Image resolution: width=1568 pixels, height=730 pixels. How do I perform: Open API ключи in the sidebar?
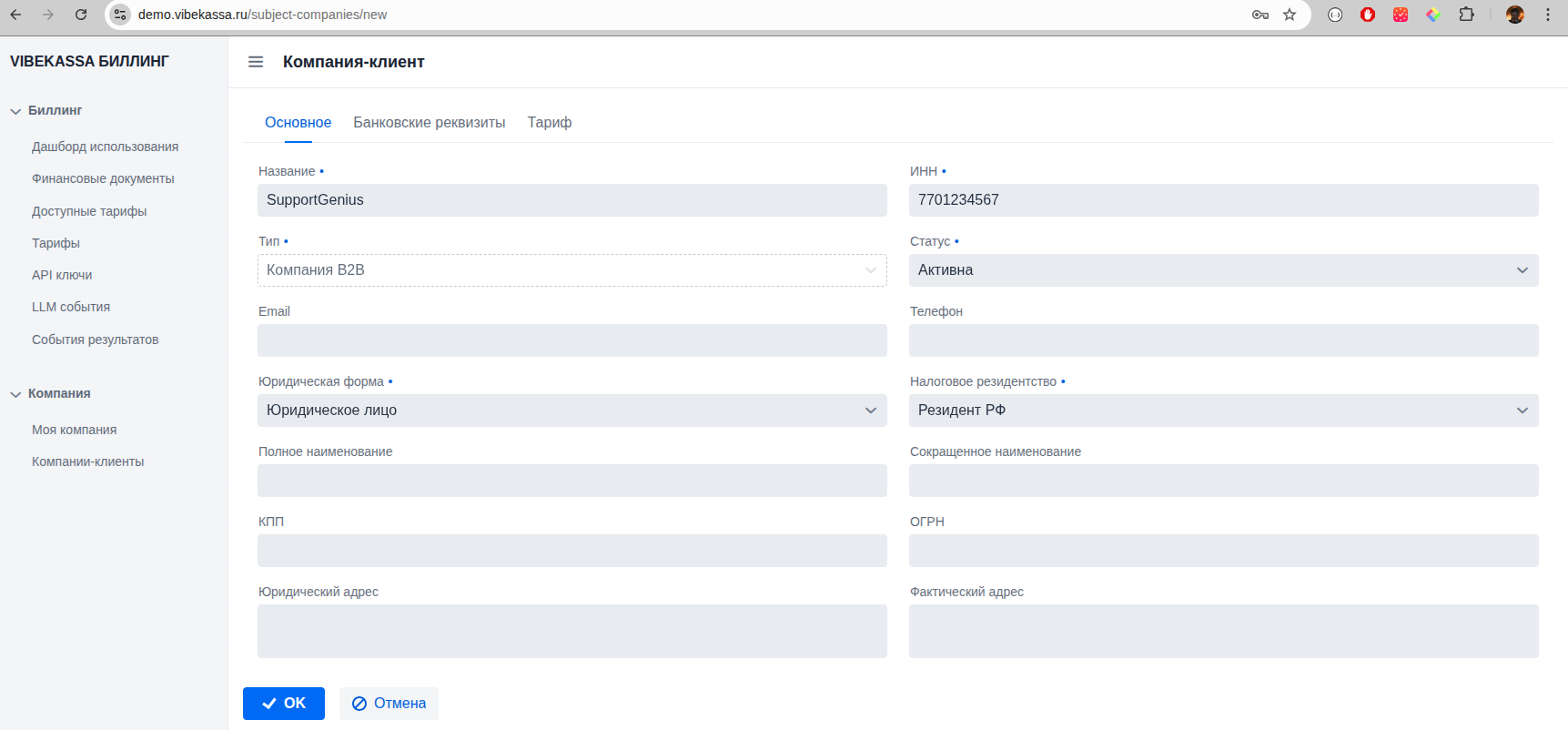pyautogui.click(x=62, y=275)
